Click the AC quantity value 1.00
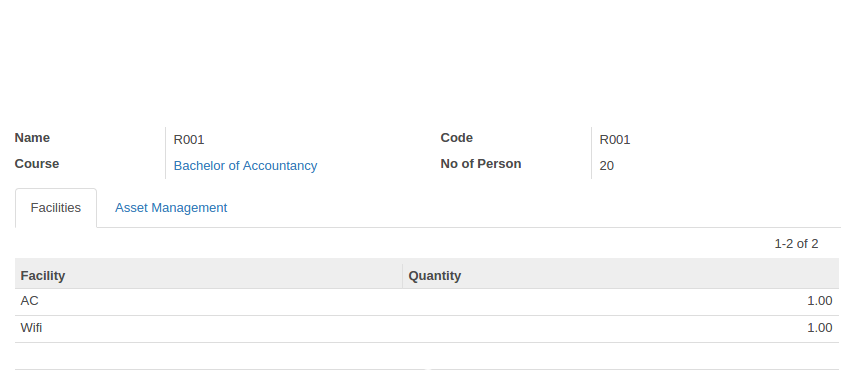Viewport: 851px width, 388px height. click(820, 301)
